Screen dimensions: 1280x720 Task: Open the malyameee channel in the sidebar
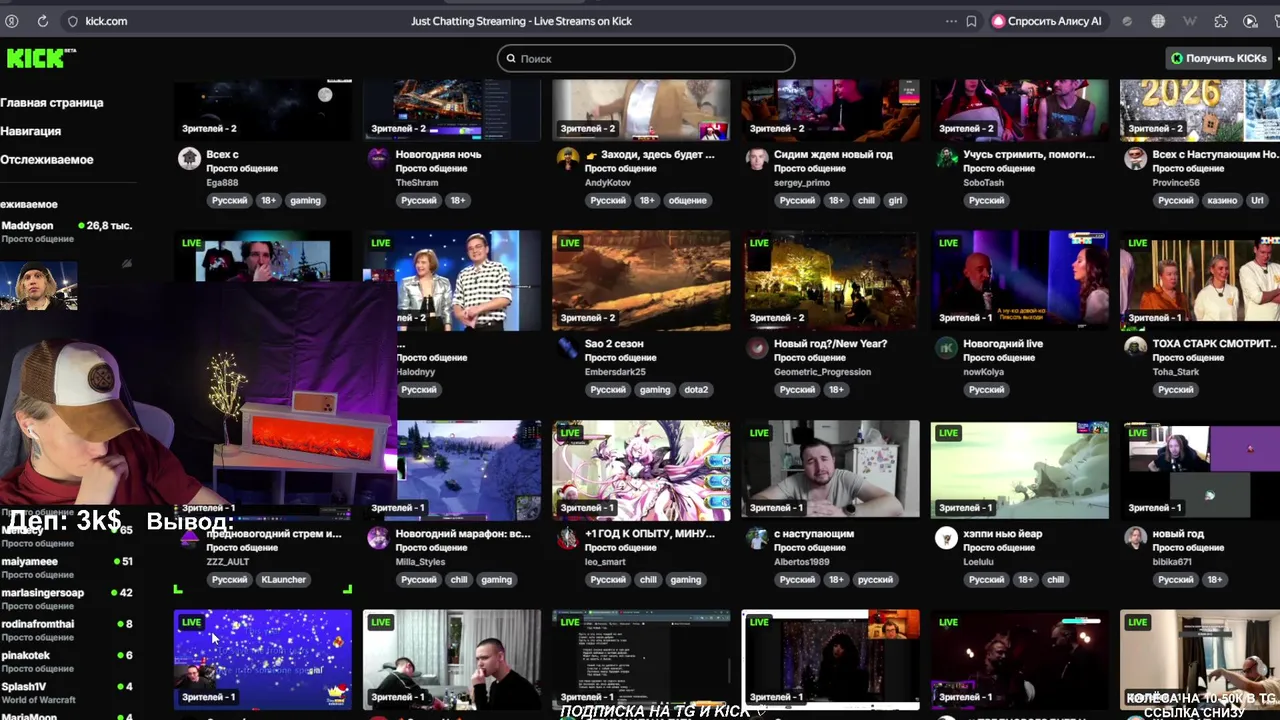point(68,567)
